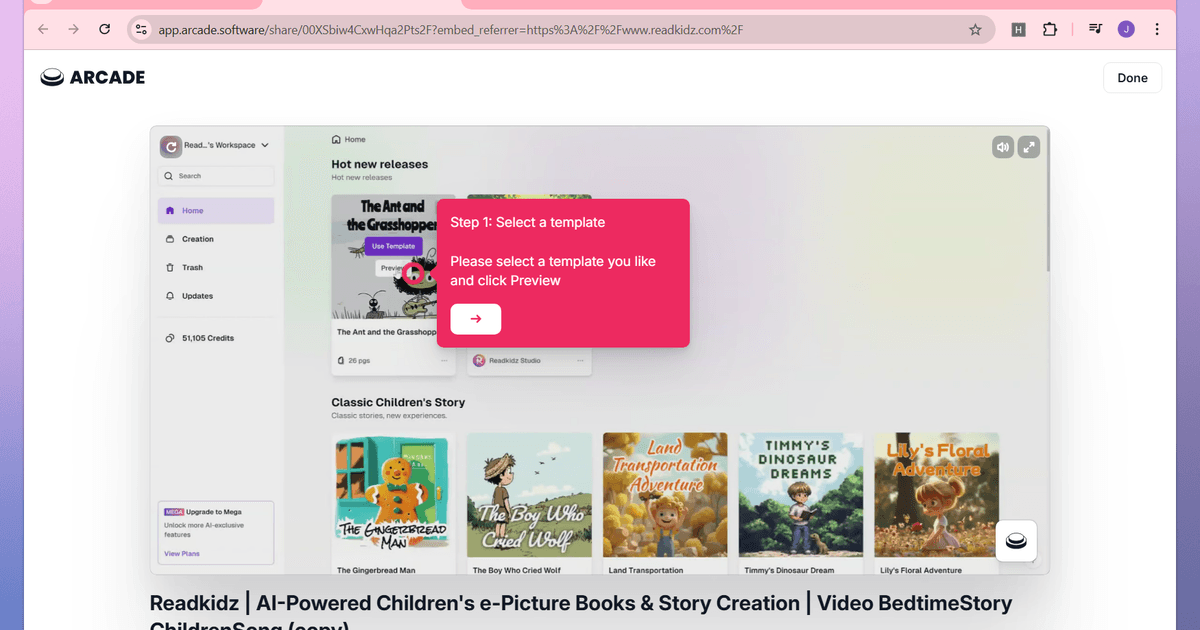The height and width of the screenshot is (630, 1200).
Task: Click the Preview button on the Ant card
Action: 391,268
